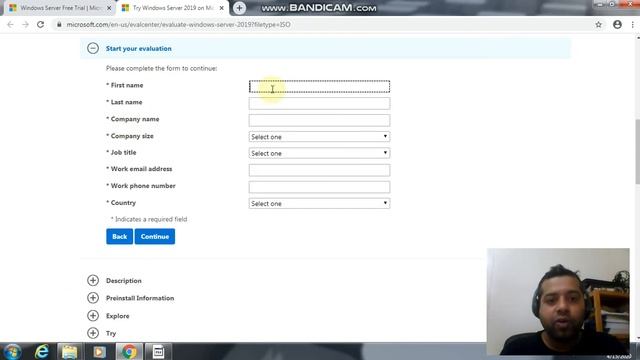Click the address bar URL
The width and height of the screenshot is (640, 360).
(178, 24)
